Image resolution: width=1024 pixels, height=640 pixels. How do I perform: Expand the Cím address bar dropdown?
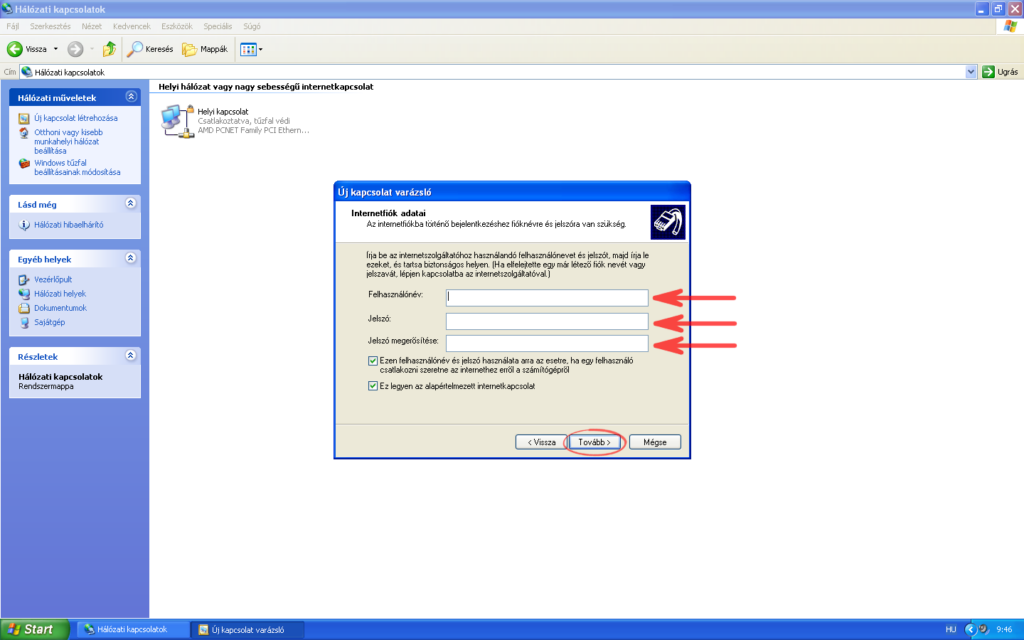969,71
